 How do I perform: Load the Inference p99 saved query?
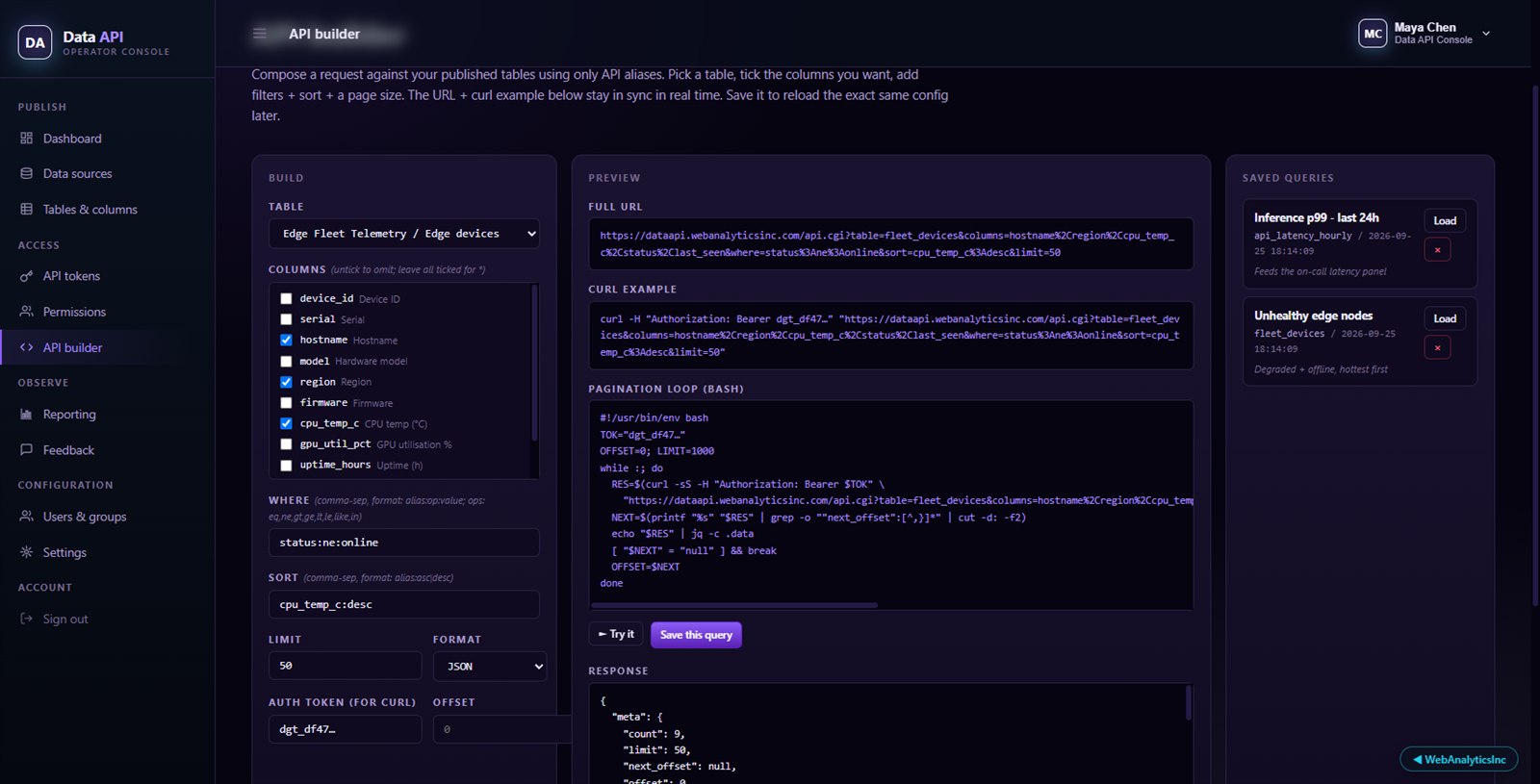tap(1445, 220)
